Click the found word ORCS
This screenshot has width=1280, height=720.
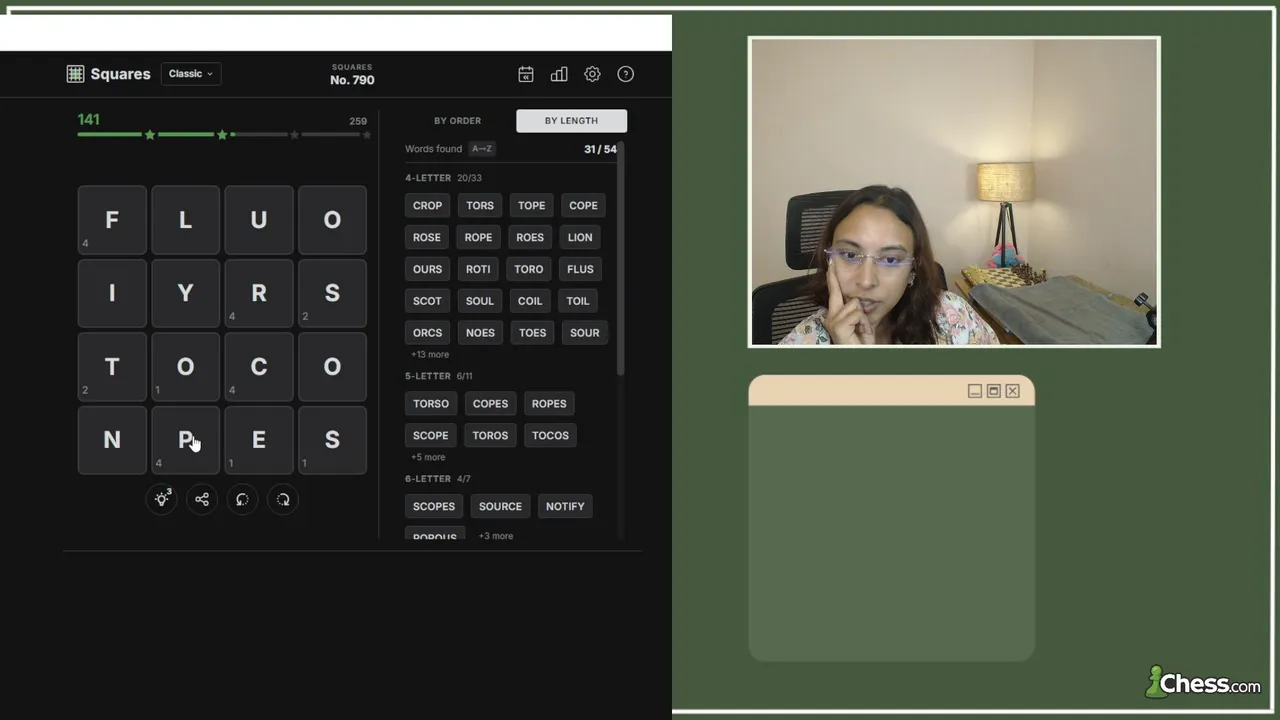click(x=427, y=333)
